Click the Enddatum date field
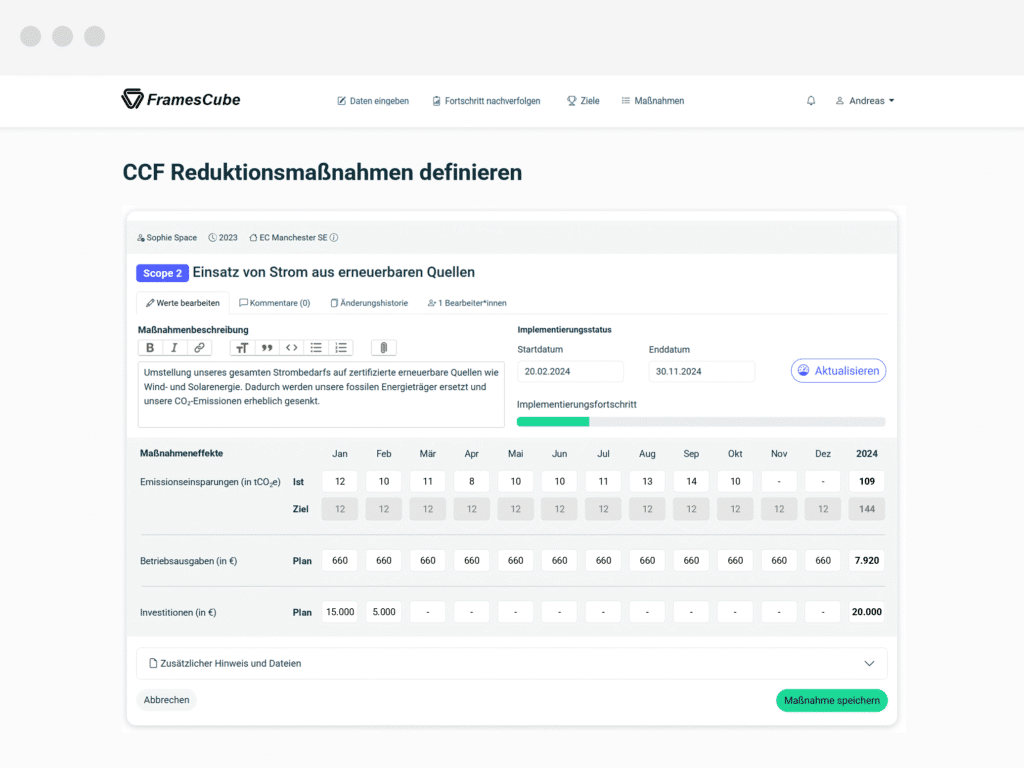 (701, 371)
